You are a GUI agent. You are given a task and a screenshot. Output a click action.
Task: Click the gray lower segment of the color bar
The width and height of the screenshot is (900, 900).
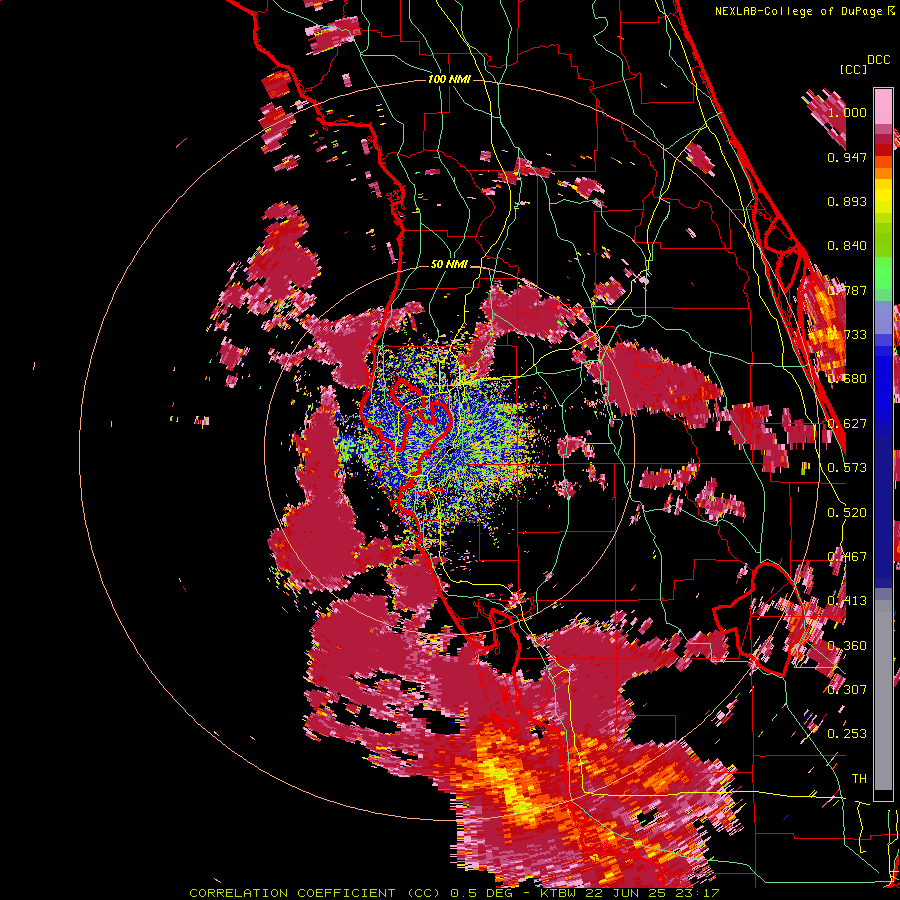click(x=883, y=697)
